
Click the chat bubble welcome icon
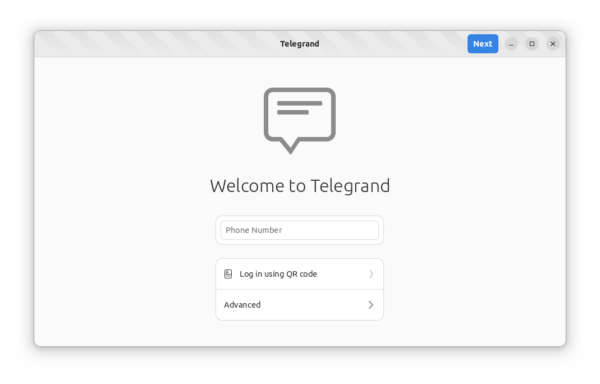[300, 120]
